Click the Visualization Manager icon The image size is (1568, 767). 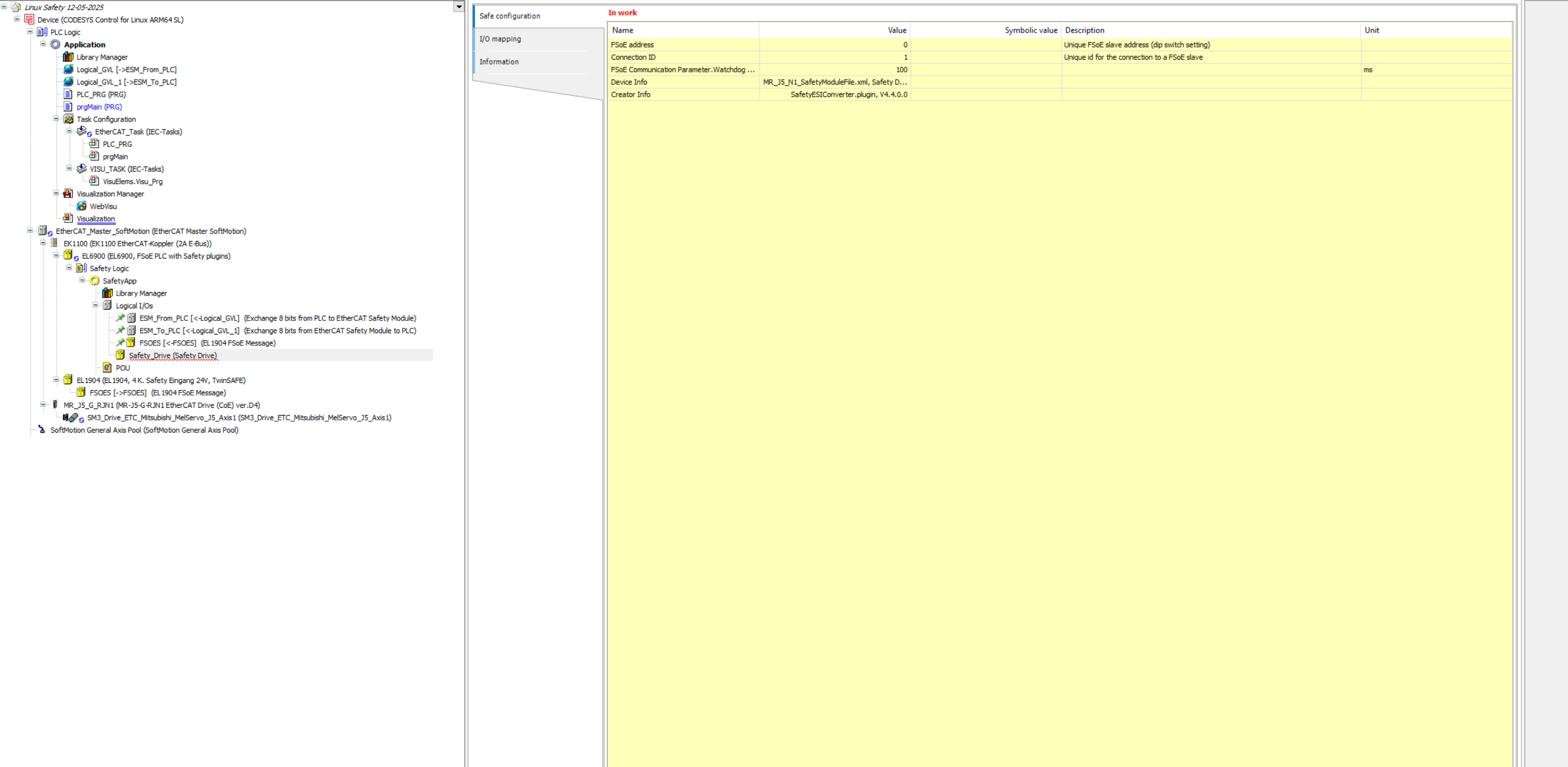[68, 194]
